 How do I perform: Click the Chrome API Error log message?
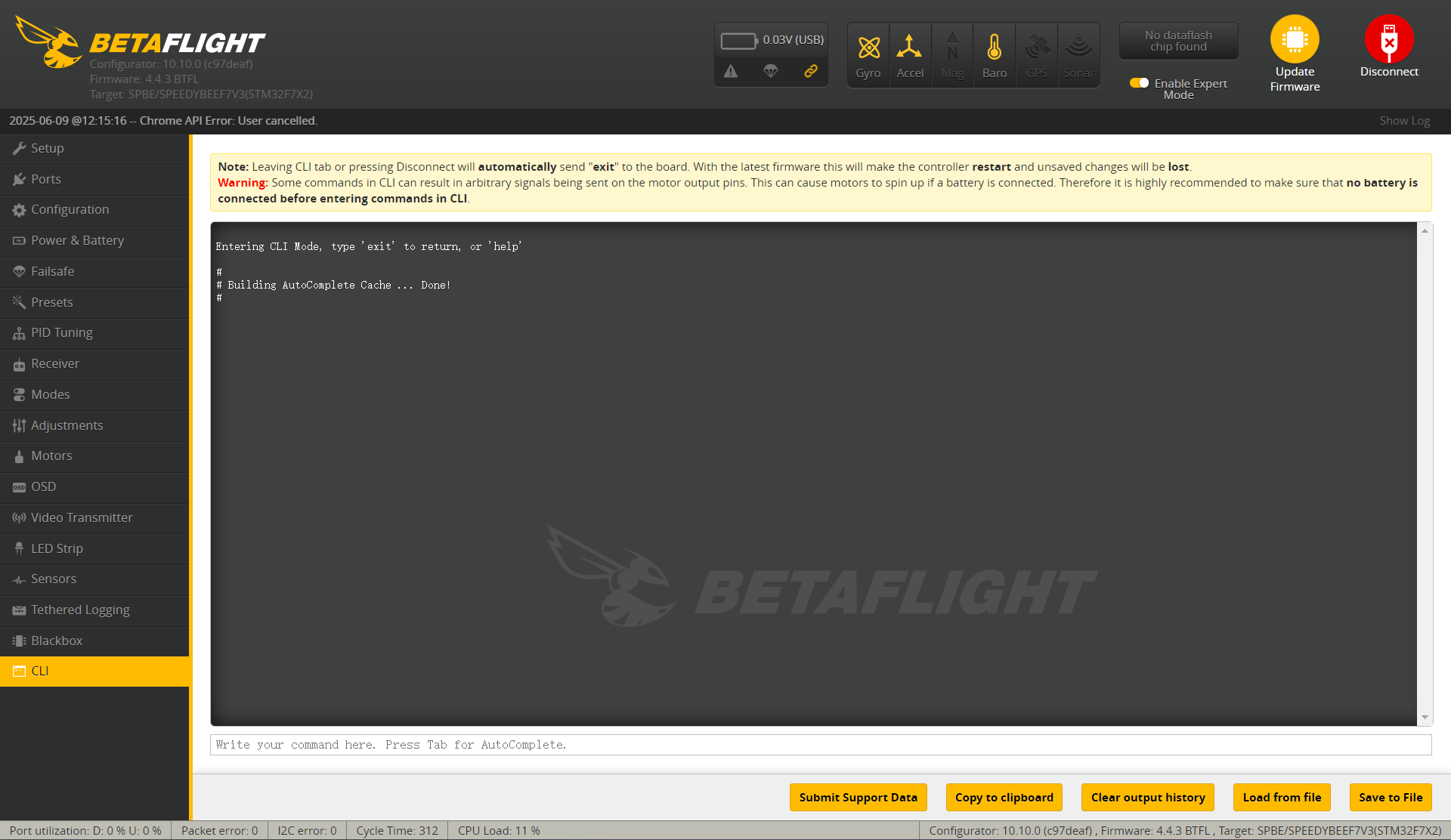[x=163, y=121]
